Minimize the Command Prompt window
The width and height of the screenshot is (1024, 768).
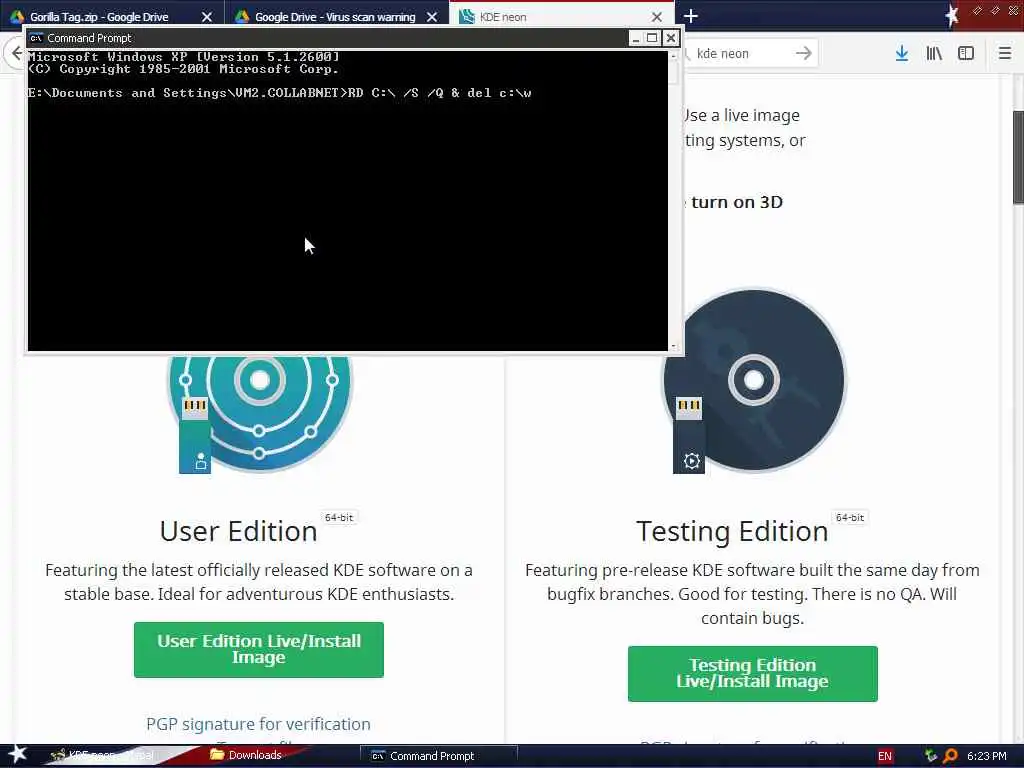635,38
